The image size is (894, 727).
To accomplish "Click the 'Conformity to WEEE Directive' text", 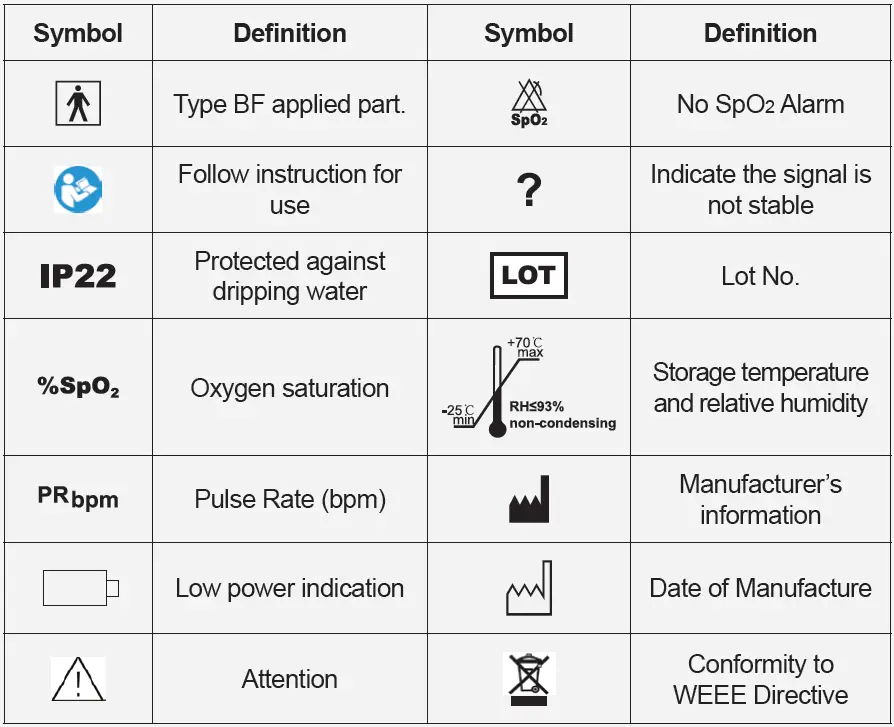I will (x=760, y=679).
